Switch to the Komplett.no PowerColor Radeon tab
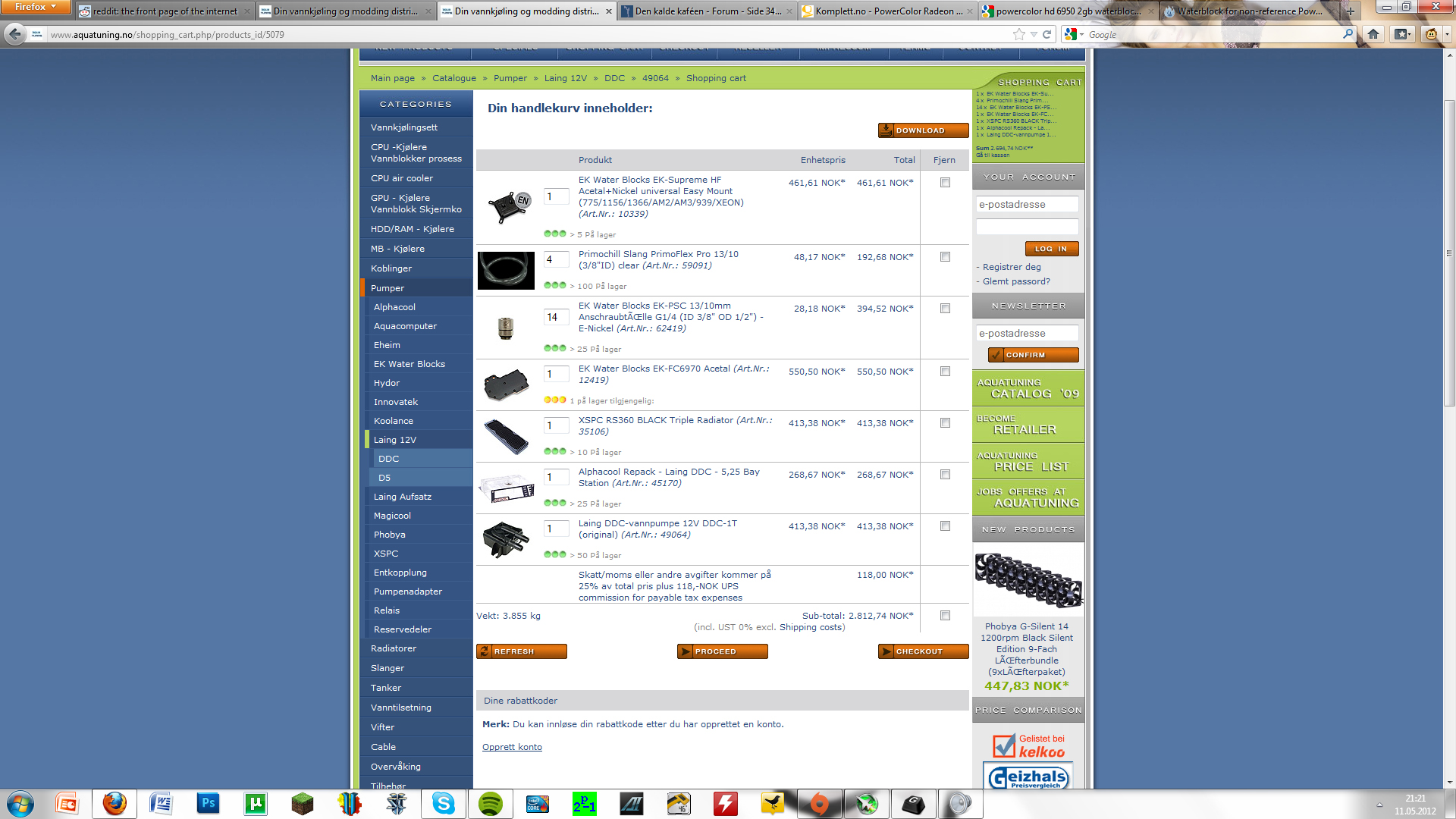 [x=888, y=11]
